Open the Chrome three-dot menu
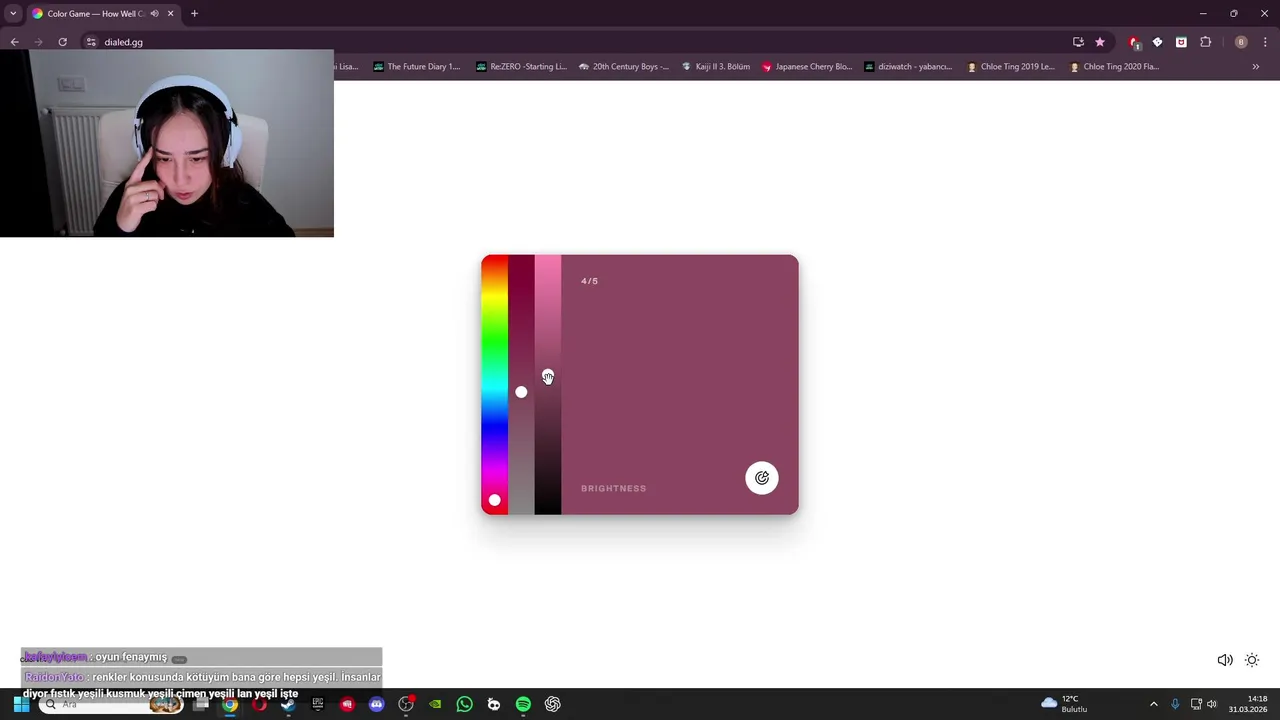Screen dimensions: 1280x720 [1265, 42]
